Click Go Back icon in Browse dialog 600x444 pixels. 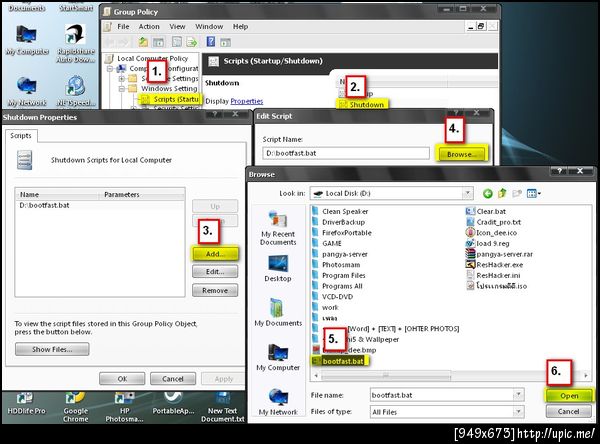tap(488, 193)
